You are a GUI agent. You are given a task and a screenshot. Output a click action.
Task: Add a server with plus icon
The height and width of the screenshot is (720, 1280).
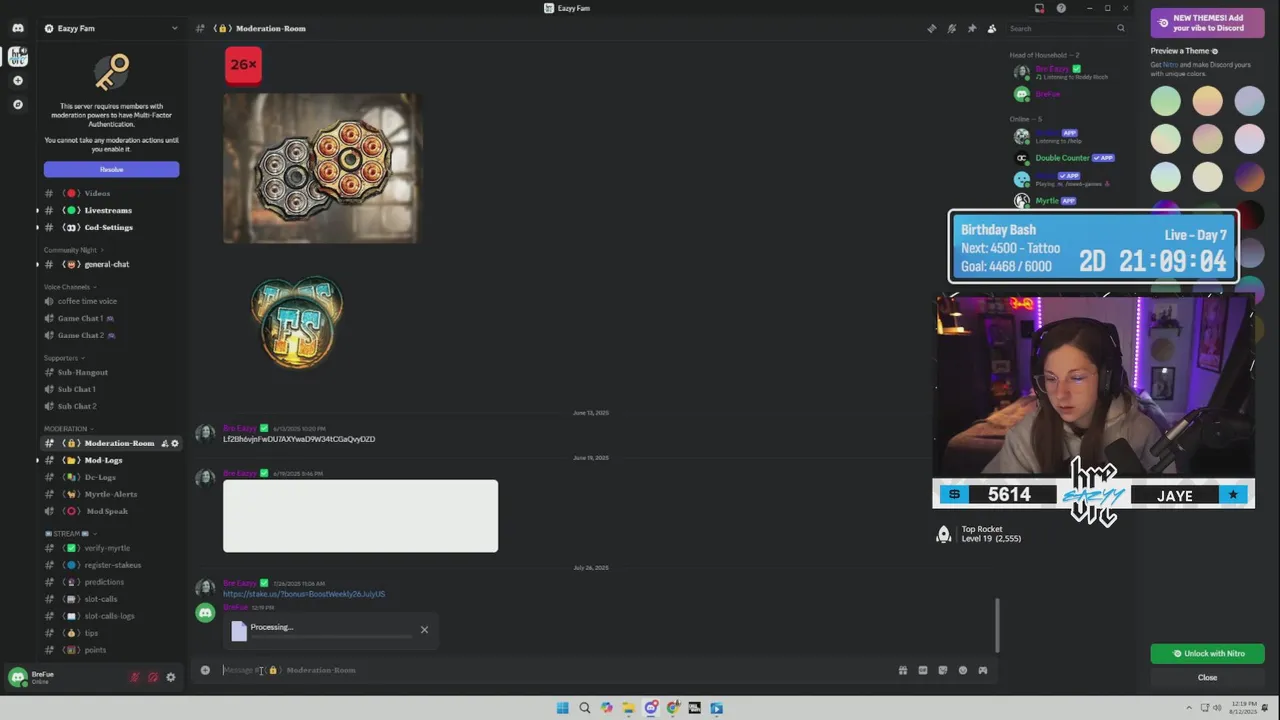point(17,81)
